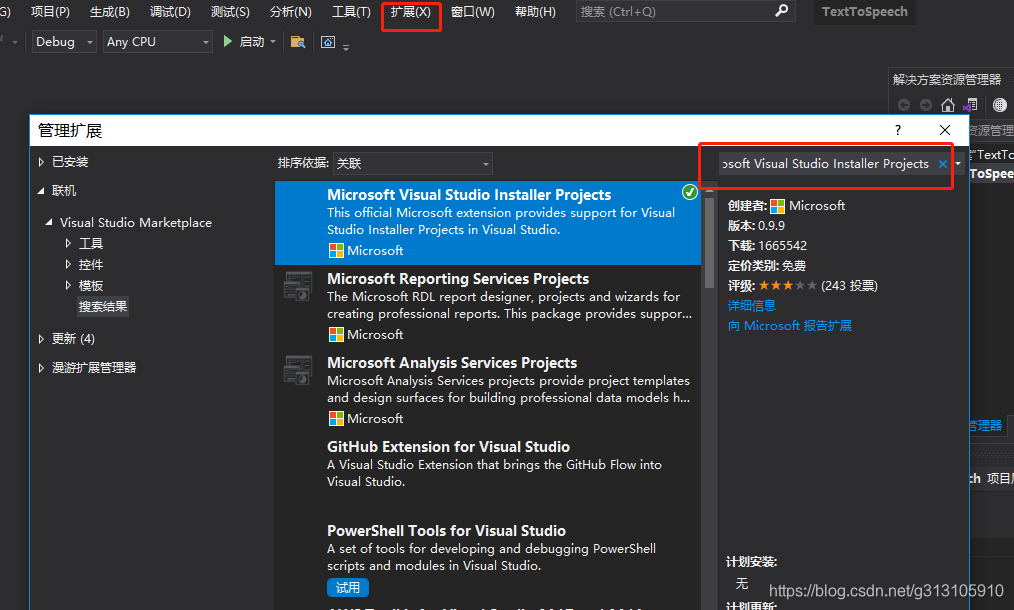Click the Microsoft logo beside creator name
Screen dimensions: 1014x610
pyautogui.click(x=777, y=206)
